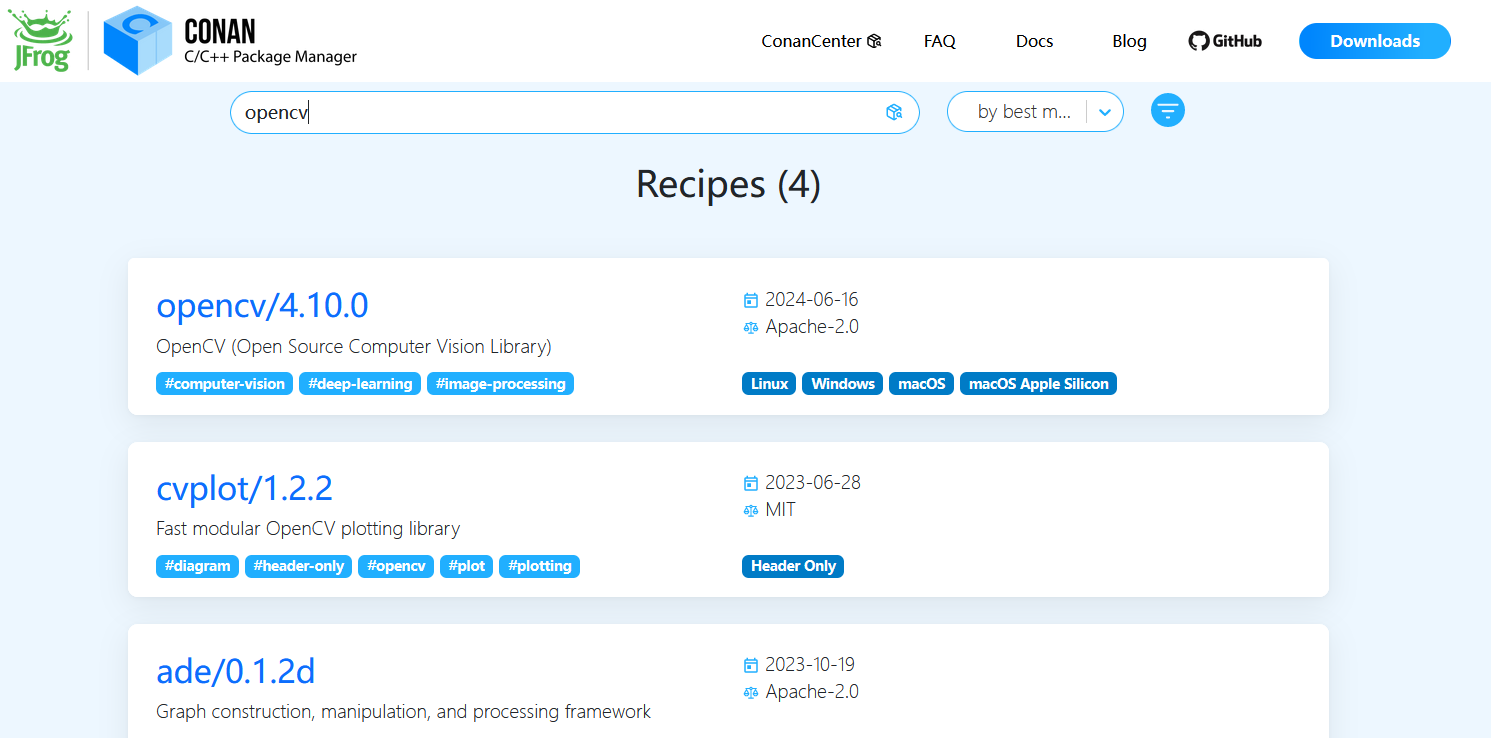
Task: Open the ade/0.1.2d recipe
Action: (236, 670)
